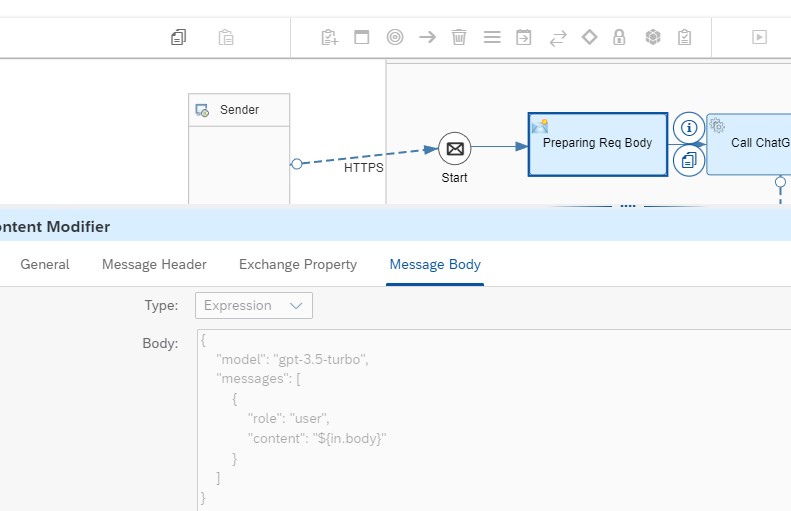Screen dimensions: 791x511
Task: Select the Sender participant box
Action: pos(239,110)
